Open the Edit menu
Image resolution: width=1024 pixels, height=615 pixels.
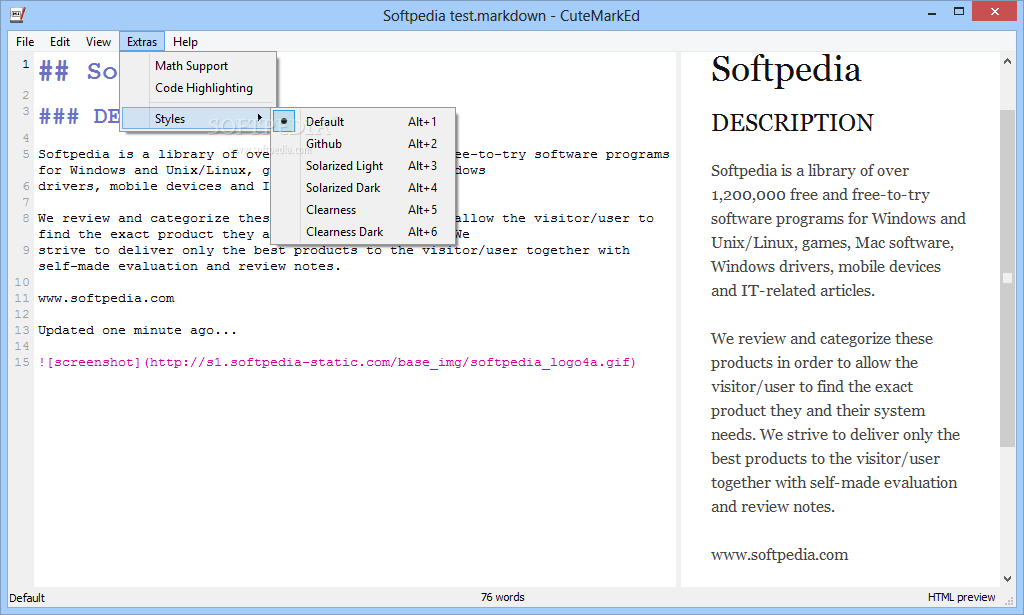point(59,42)
